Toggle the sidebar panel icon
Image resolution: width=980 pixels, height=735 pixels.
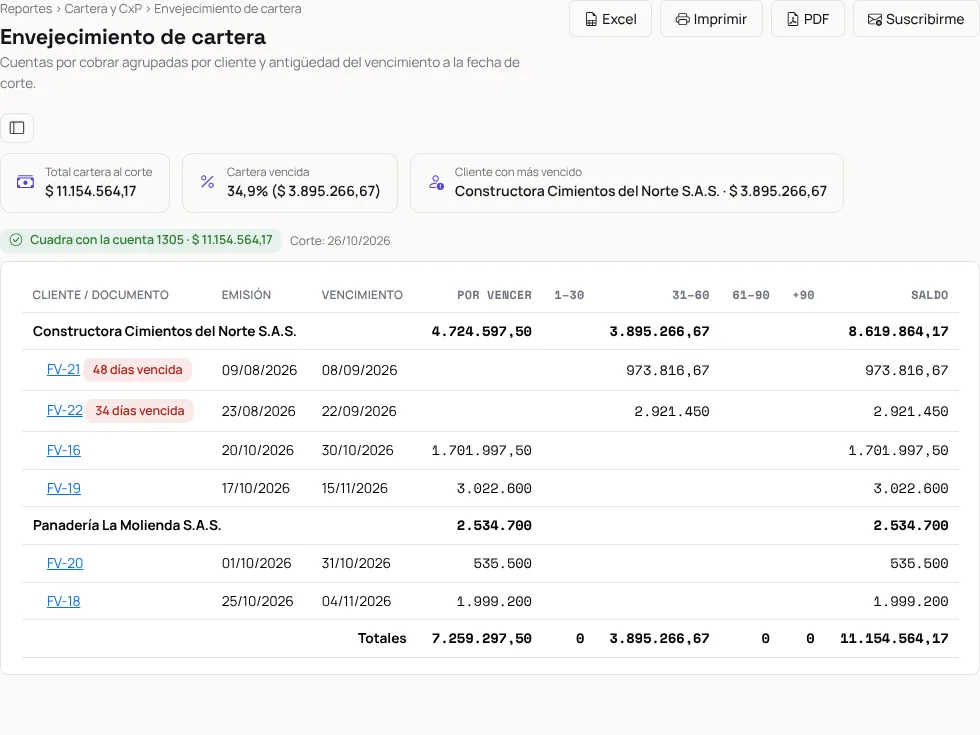tap(17, 128)
